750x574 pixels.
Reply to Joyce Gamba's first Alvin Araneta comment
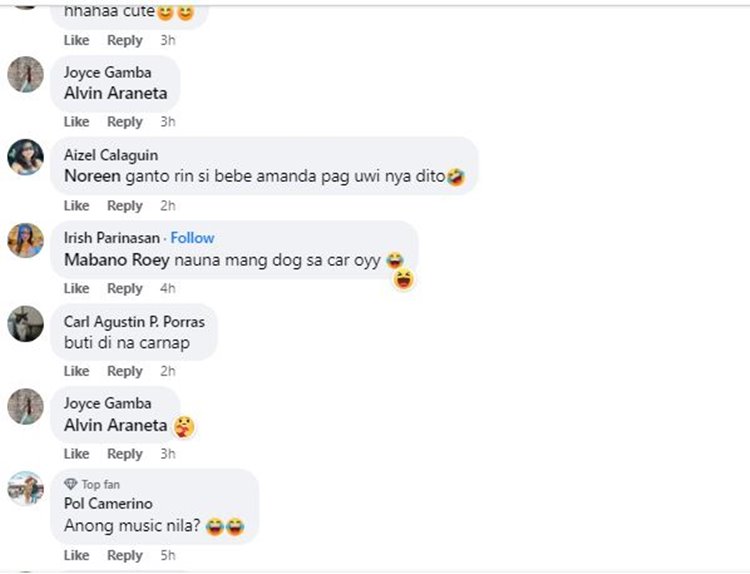(x=125, y=121)
